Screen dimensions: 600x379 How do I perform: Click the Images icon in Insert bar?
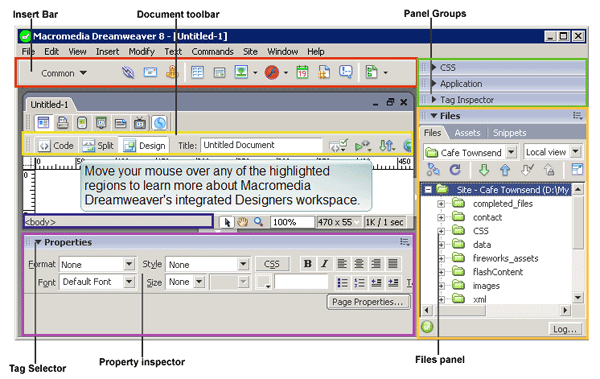(241, 72)
